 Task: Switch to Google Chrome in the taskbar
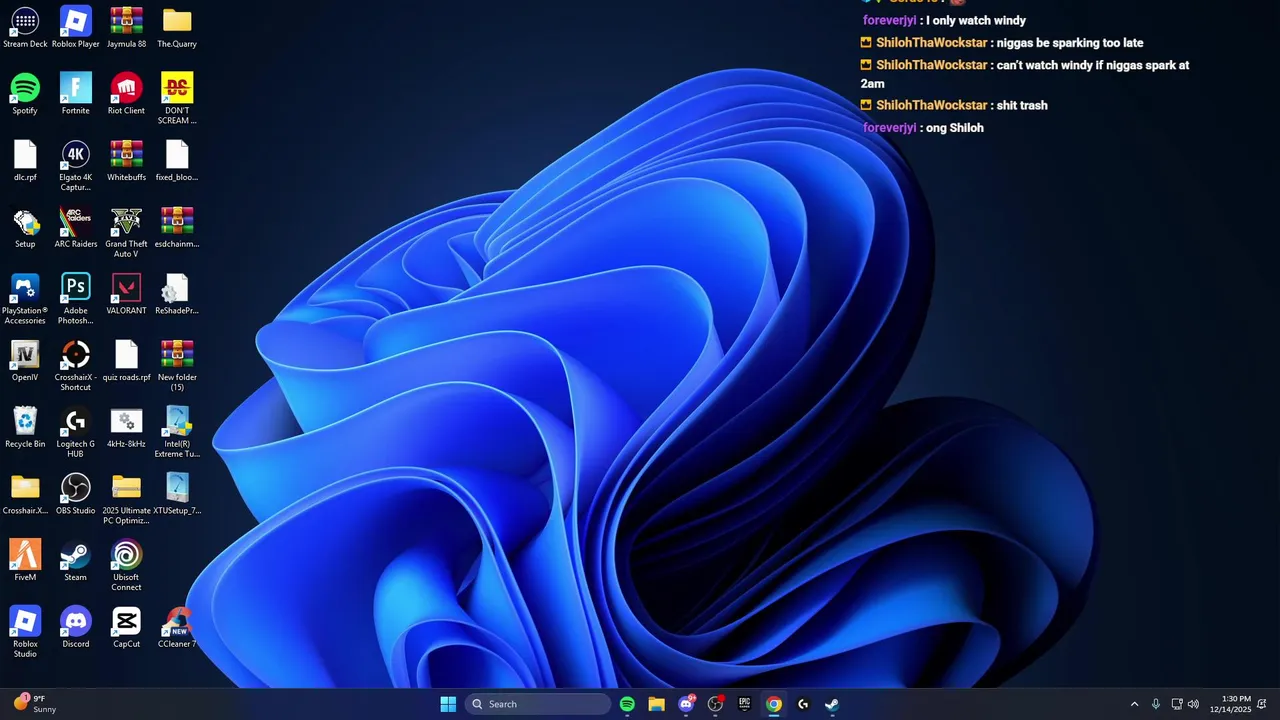[773, 704]
